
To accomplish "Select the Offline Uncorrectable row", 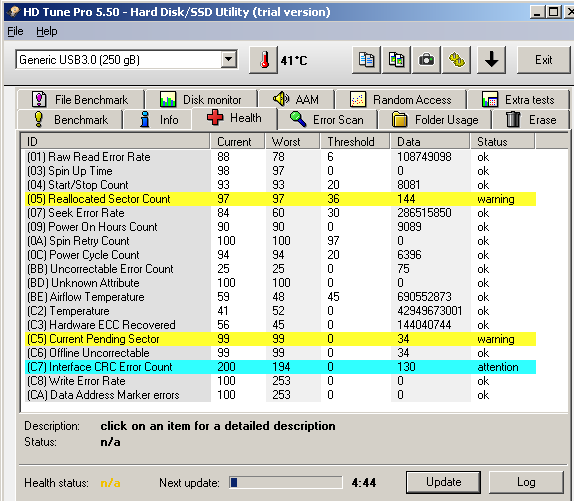I will pos(280,353).
